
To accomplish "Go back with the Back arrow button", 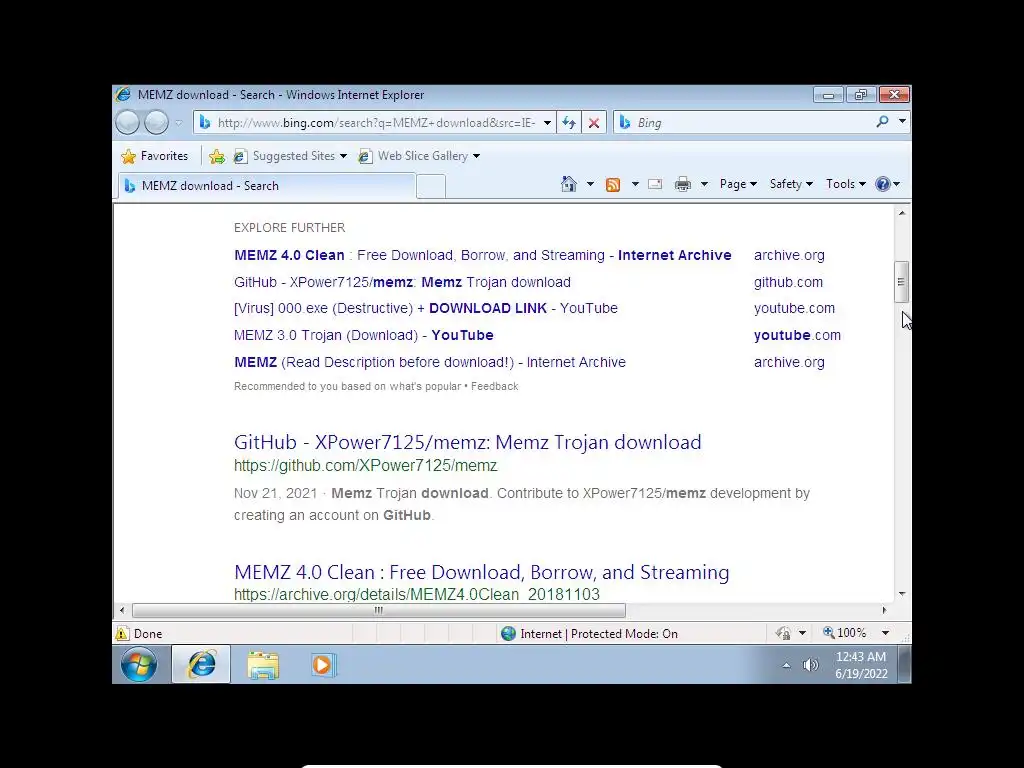I will tap(128, 122).
